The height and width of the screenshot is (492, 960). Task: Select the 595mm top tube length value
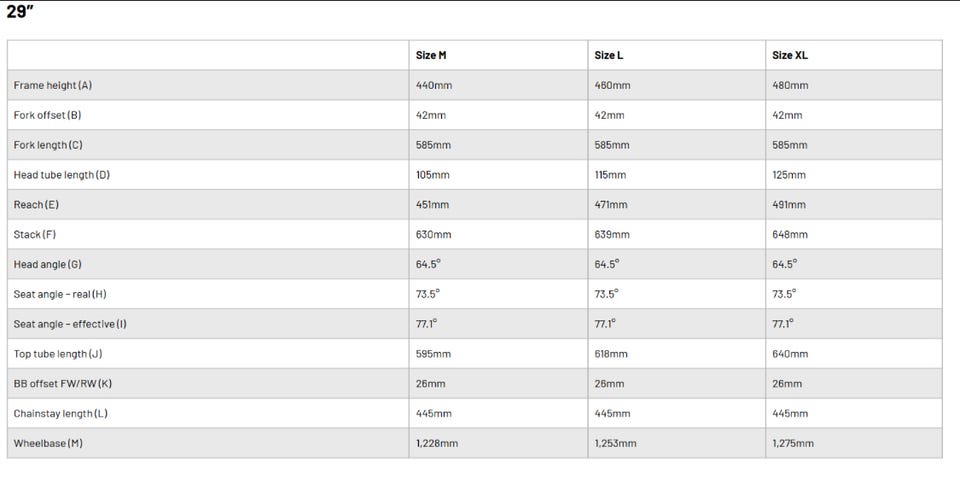[433, 354]
